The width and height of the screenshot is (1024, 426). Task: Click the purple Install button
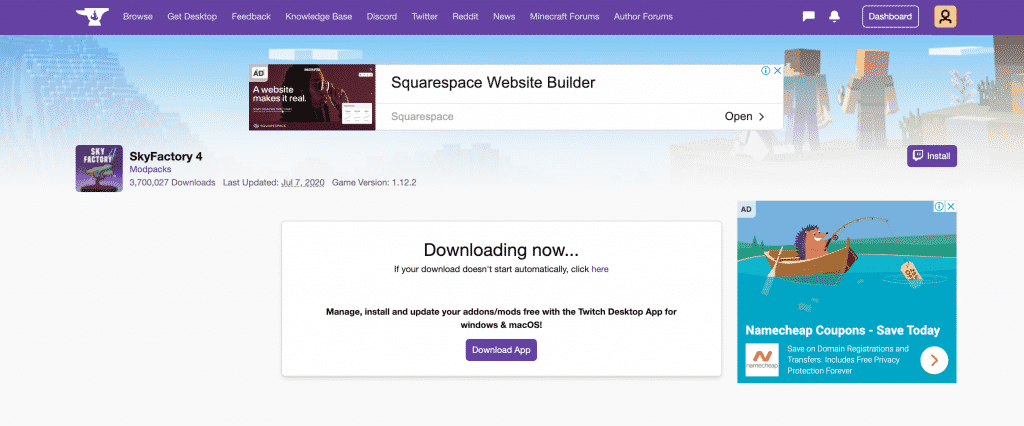(x=932, y=156)
